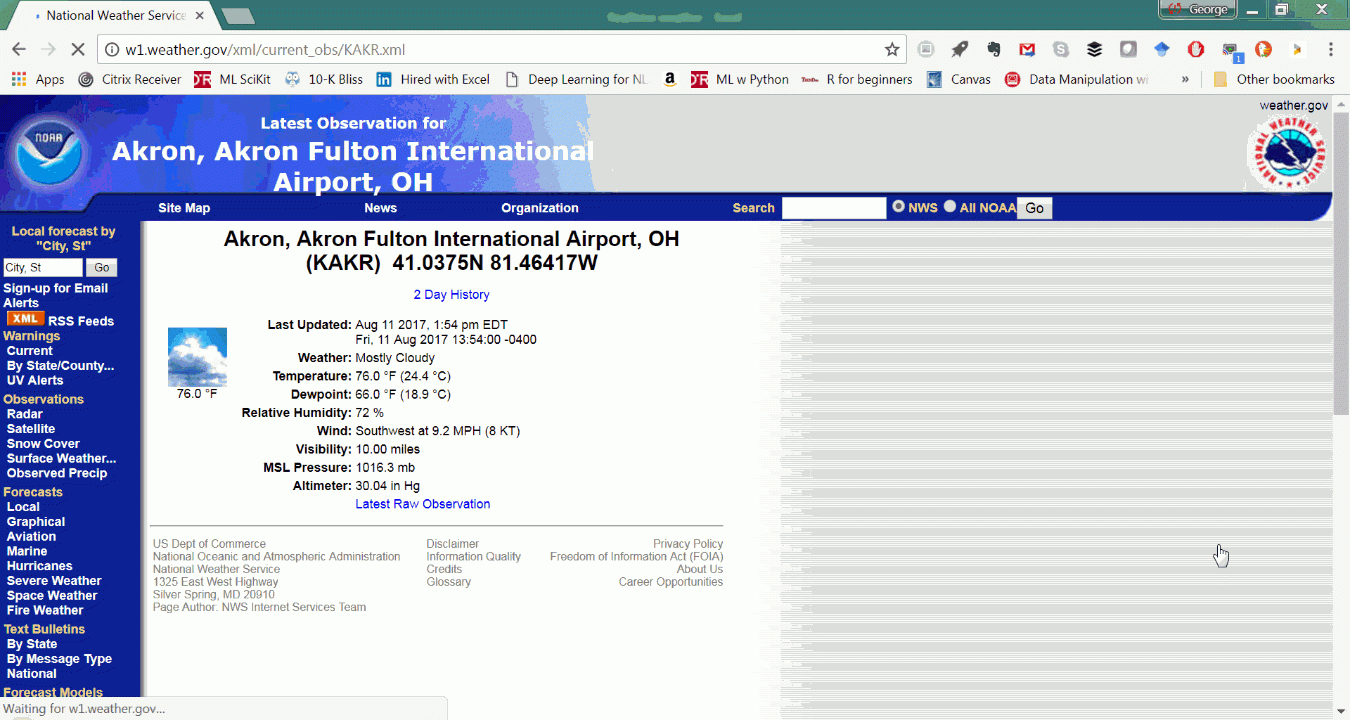Open the Citrix Receiver bookmark
Viewport: 1350px width, 720px height.
click(130, 79)
